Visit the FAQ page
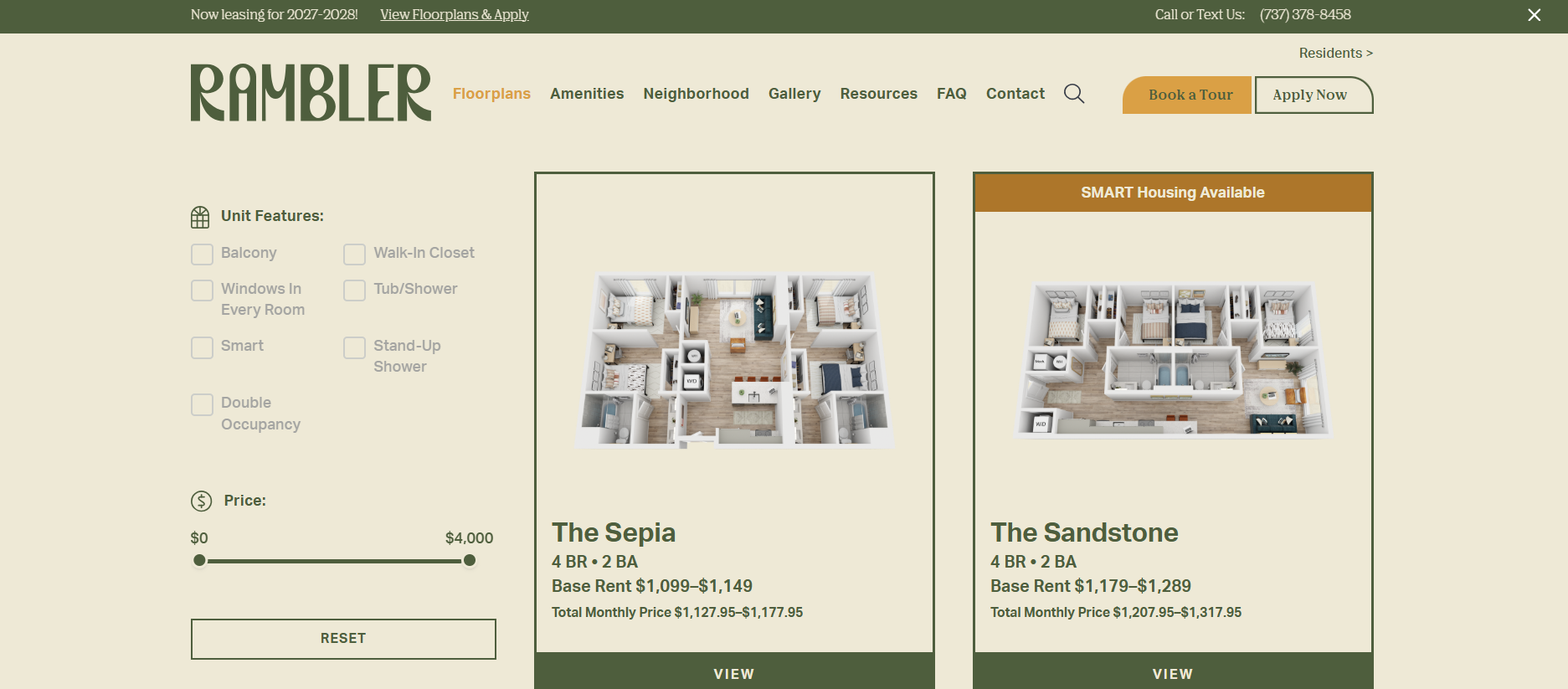 click(x=951, y=94)
